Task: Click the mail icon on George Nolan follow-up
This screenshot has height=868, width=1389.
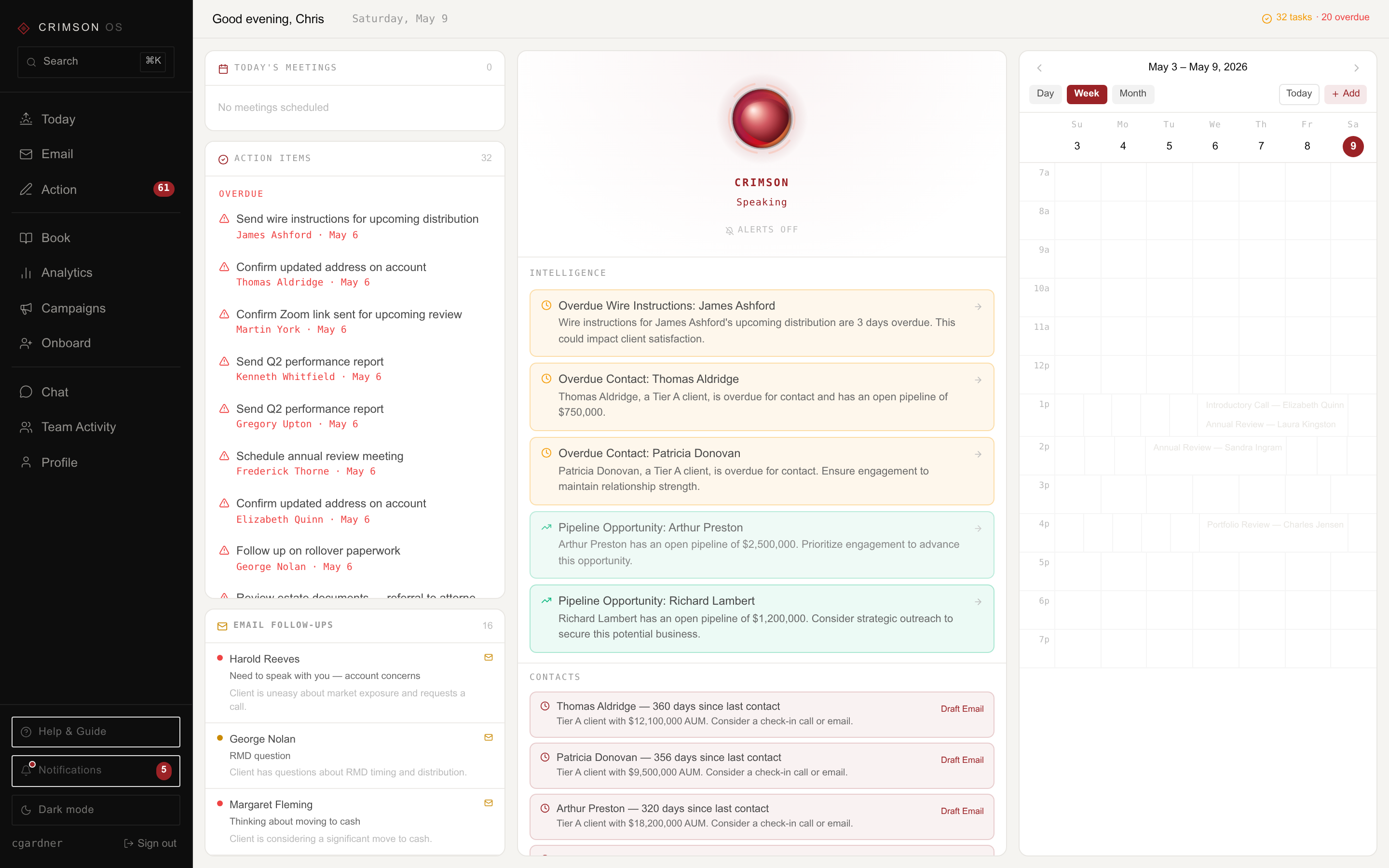Action: [x=489, y=738]
